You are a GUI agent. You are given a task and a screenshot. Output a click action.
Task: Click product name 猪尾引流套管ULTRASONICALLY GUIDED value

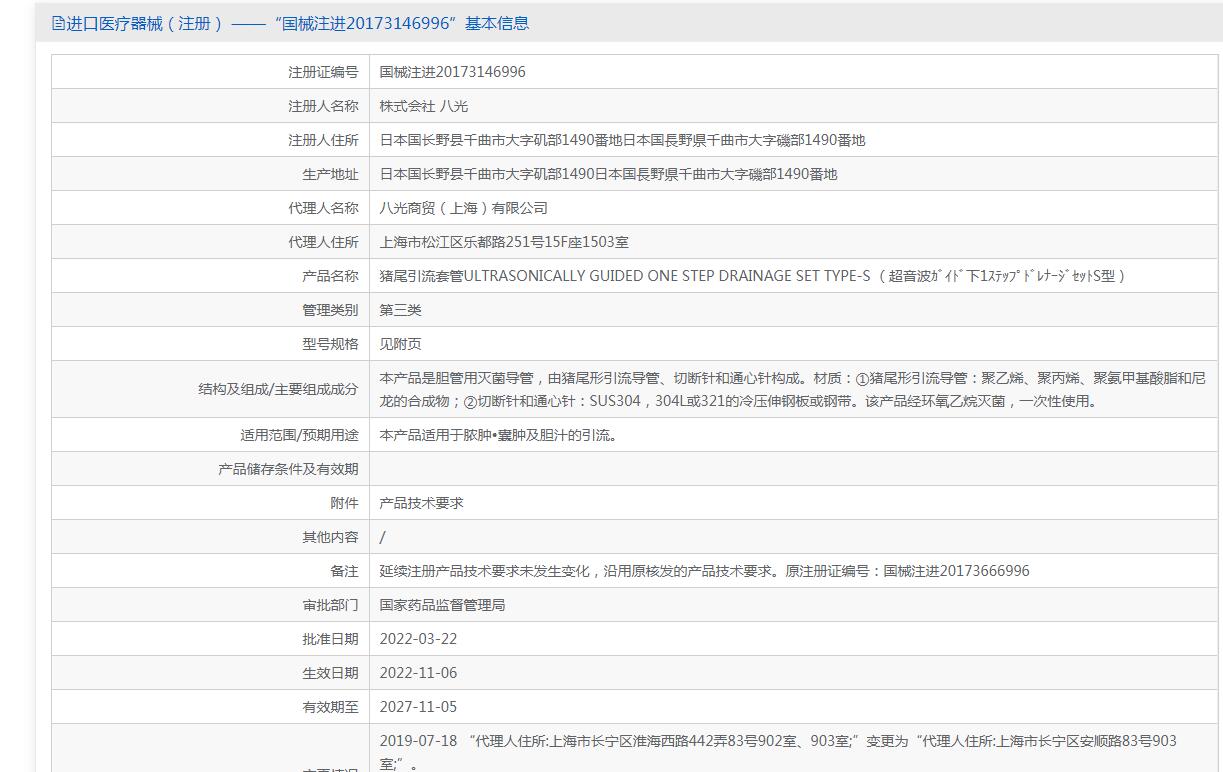(x=753, y=276)
